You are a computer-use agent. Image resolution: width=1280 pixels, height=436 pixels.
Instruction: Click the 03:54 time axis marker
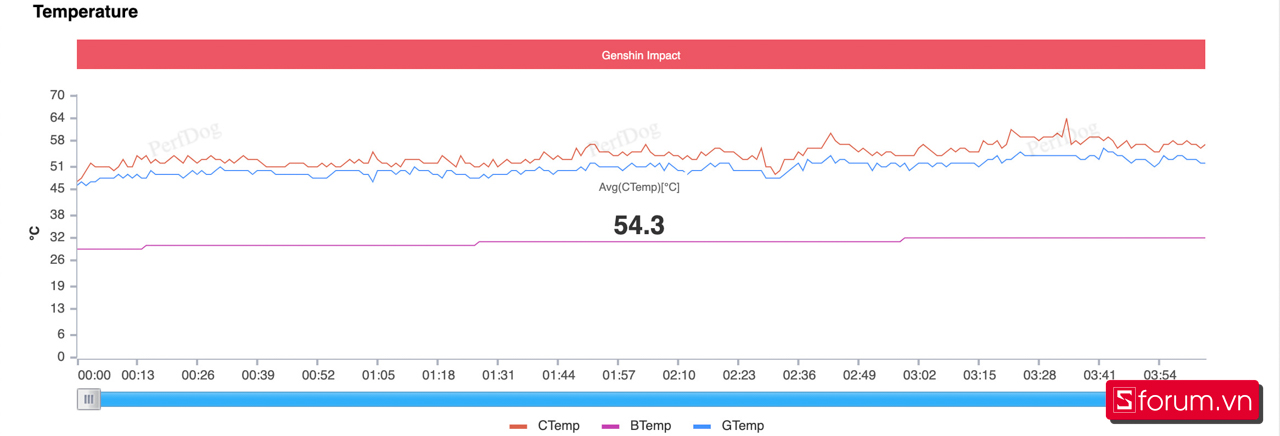1159,375
